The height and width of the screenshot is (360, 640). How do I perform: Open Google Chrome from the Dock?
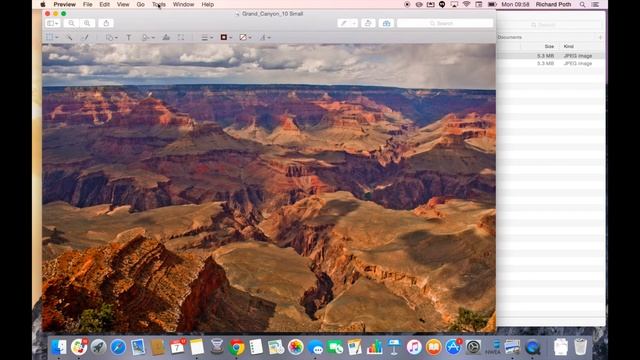tap(236, 347)
